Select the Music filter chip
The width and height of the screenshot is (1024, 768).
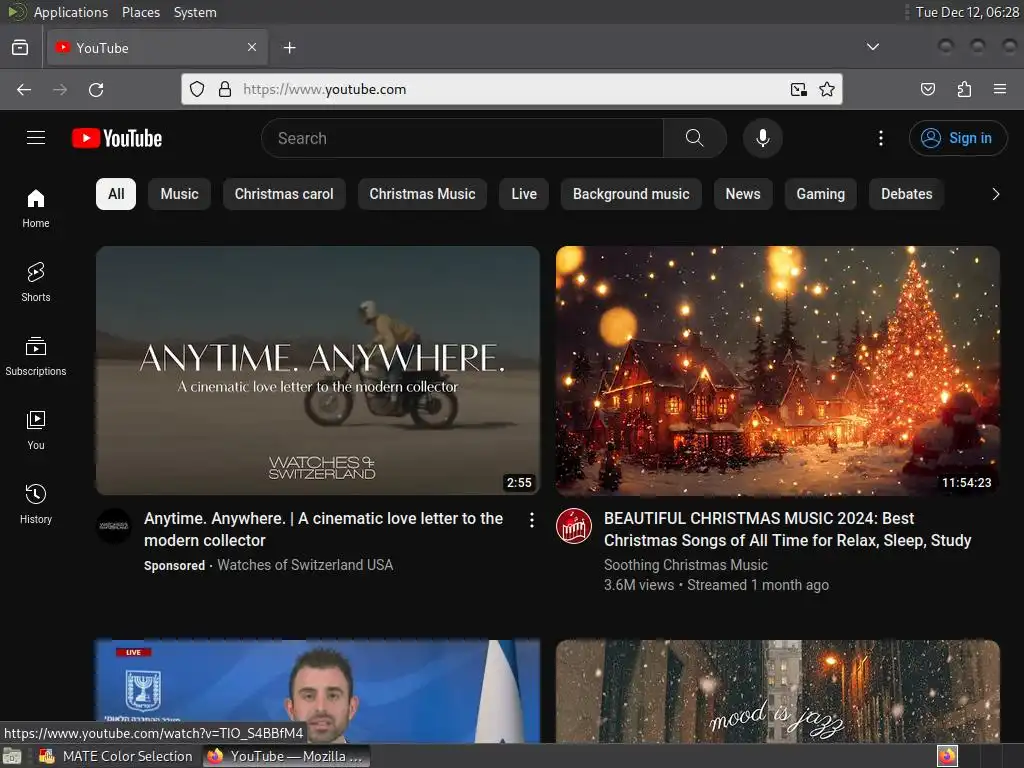(x=180, y=194)
